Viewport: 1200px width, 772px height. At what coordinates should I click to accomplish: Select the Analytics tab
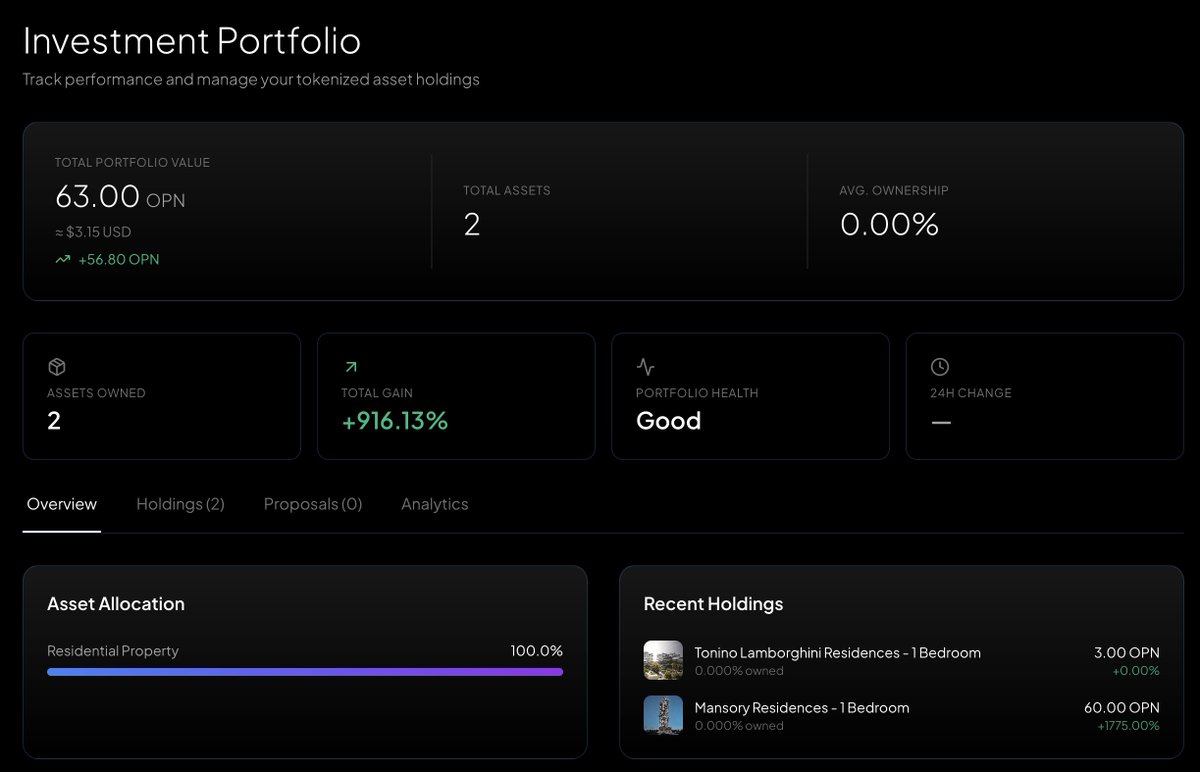(x=435, y=504)
